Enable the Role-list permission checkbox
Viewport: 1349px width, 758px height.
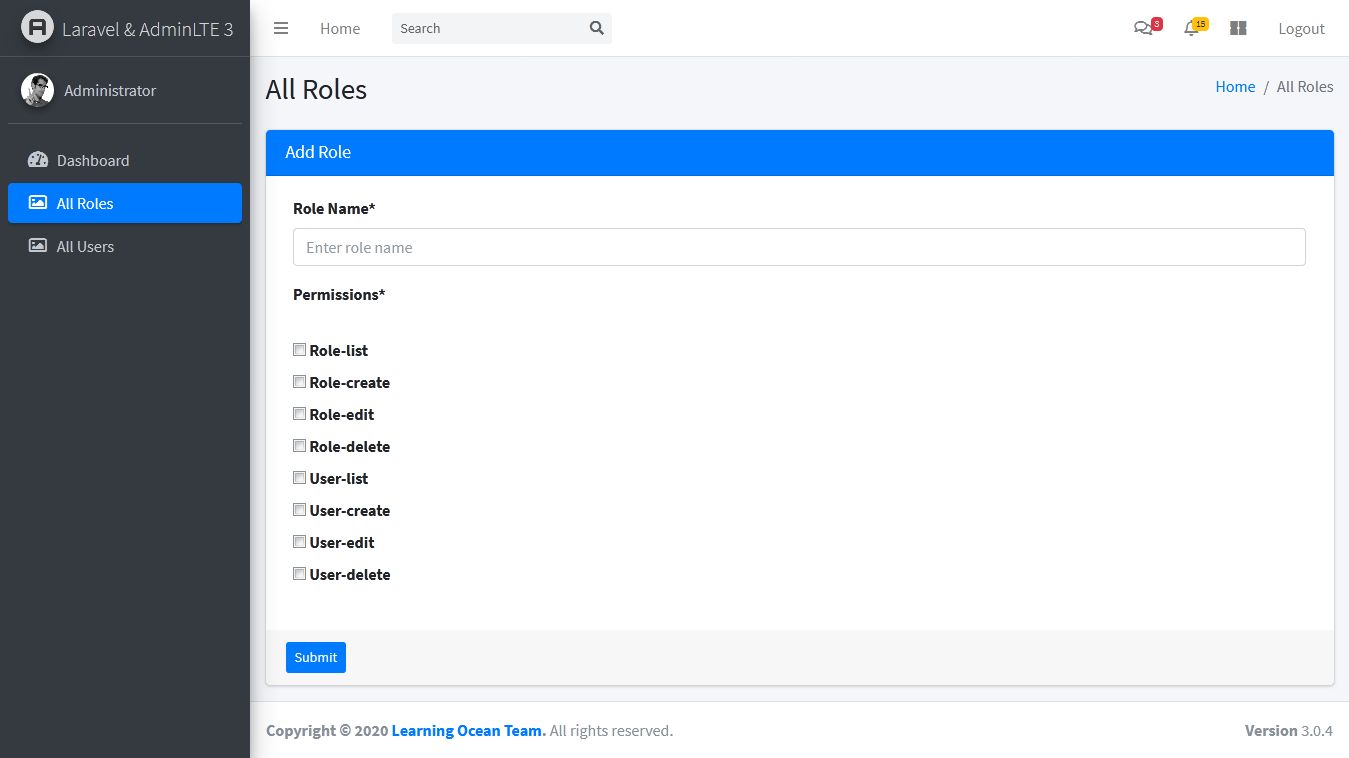point(299,350)
